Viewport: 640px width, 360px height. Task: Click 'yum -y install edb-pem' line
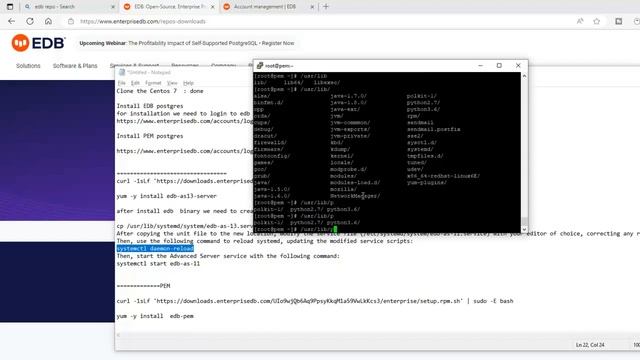click(155, 316)
